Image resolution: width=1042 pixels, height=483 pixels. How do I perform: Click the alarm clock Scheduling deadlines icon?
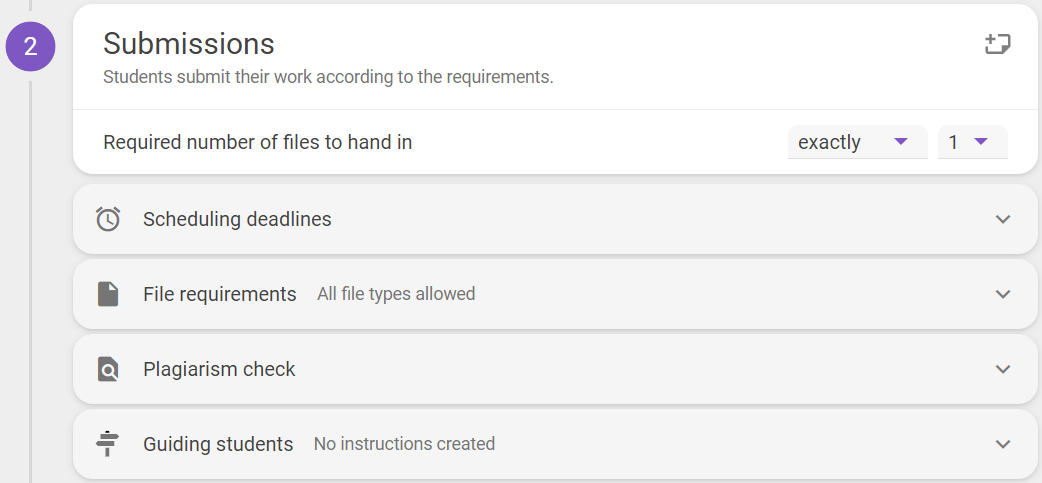(x=108, y=219)
